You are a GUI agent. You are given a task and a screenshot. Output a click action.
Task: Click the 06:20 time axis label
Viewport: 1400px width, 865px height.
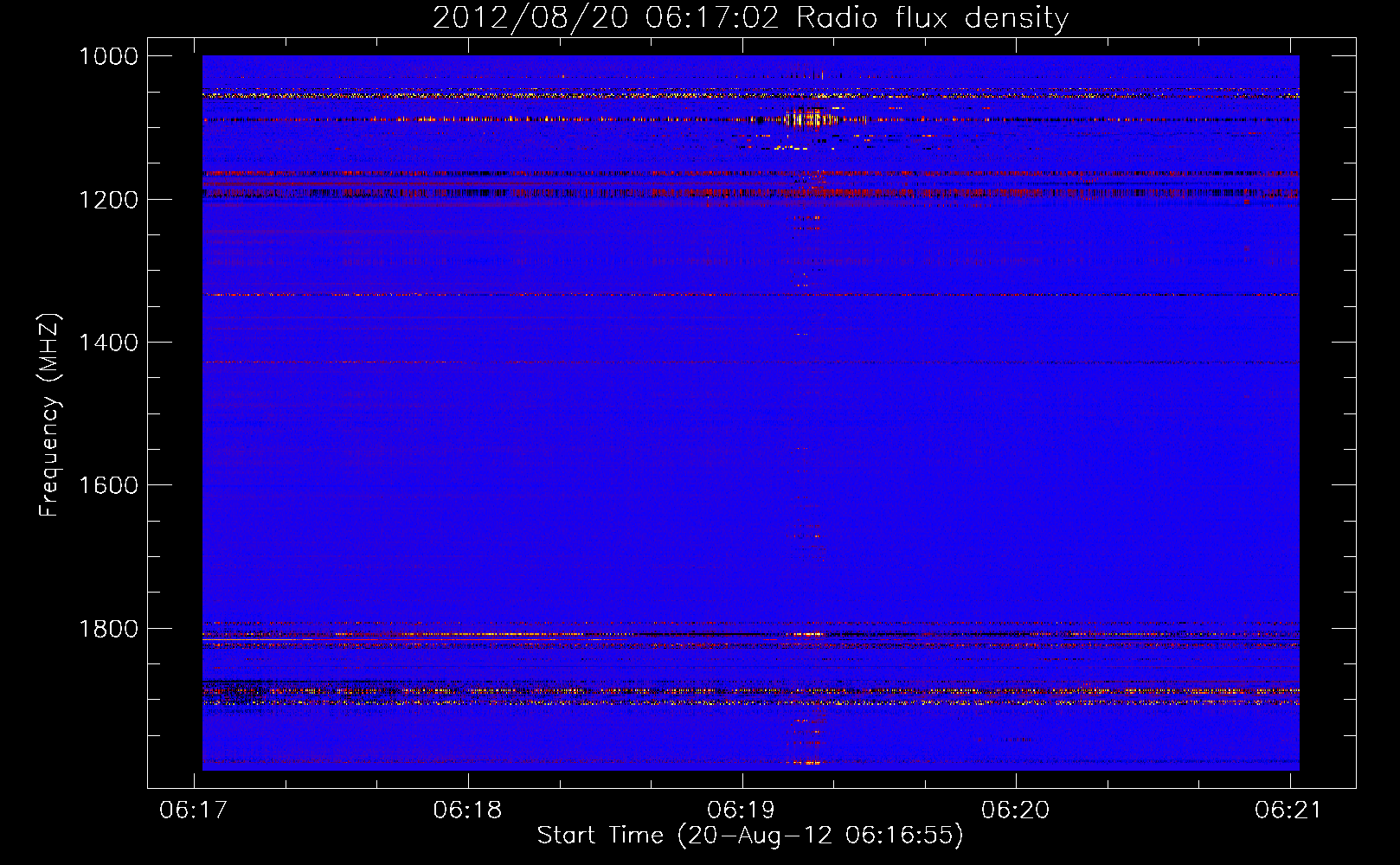click(x=1015, y=811)
